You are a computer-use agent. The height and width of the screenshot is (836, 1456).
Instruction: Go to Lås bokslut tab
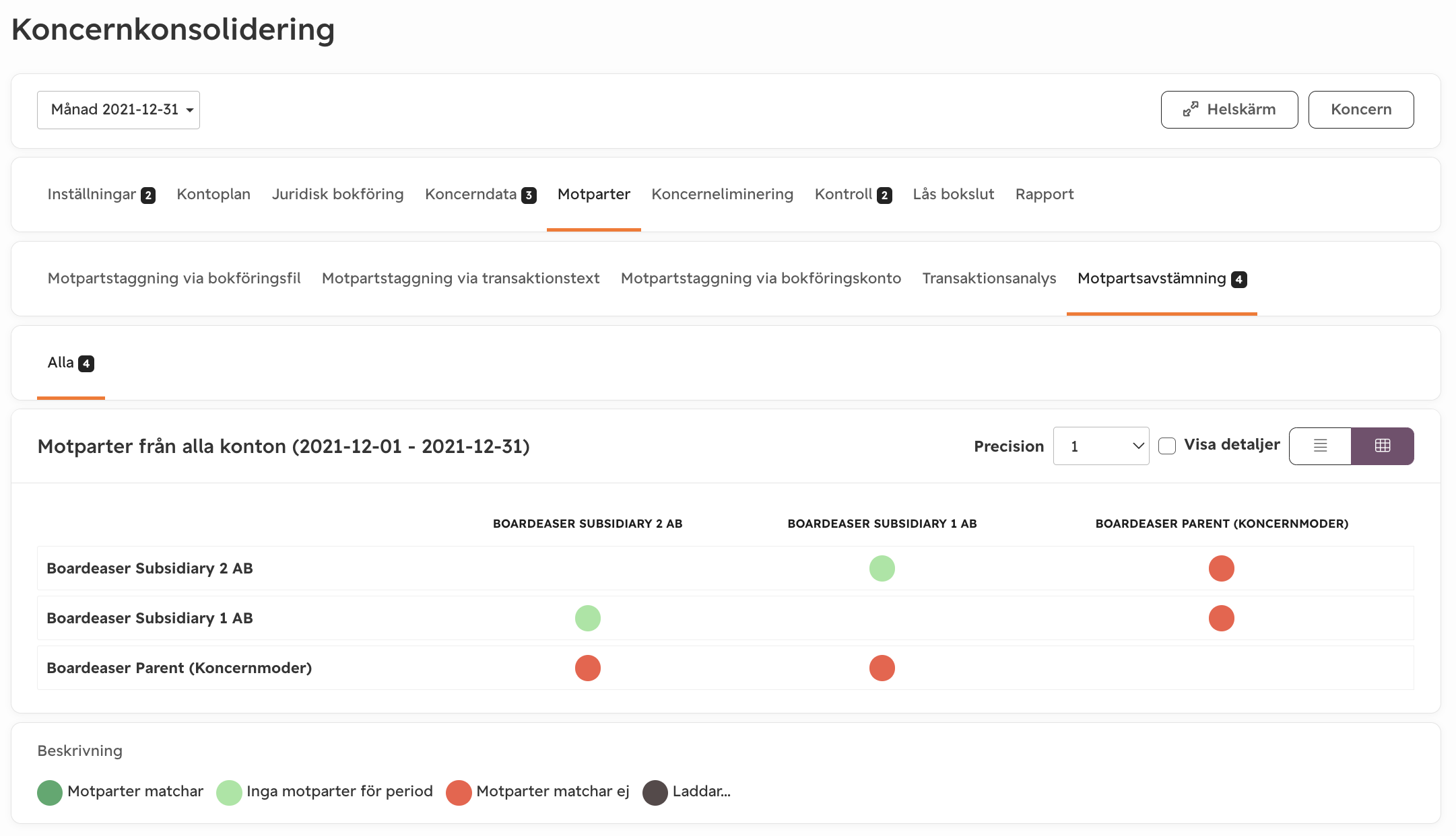(953, 195)
